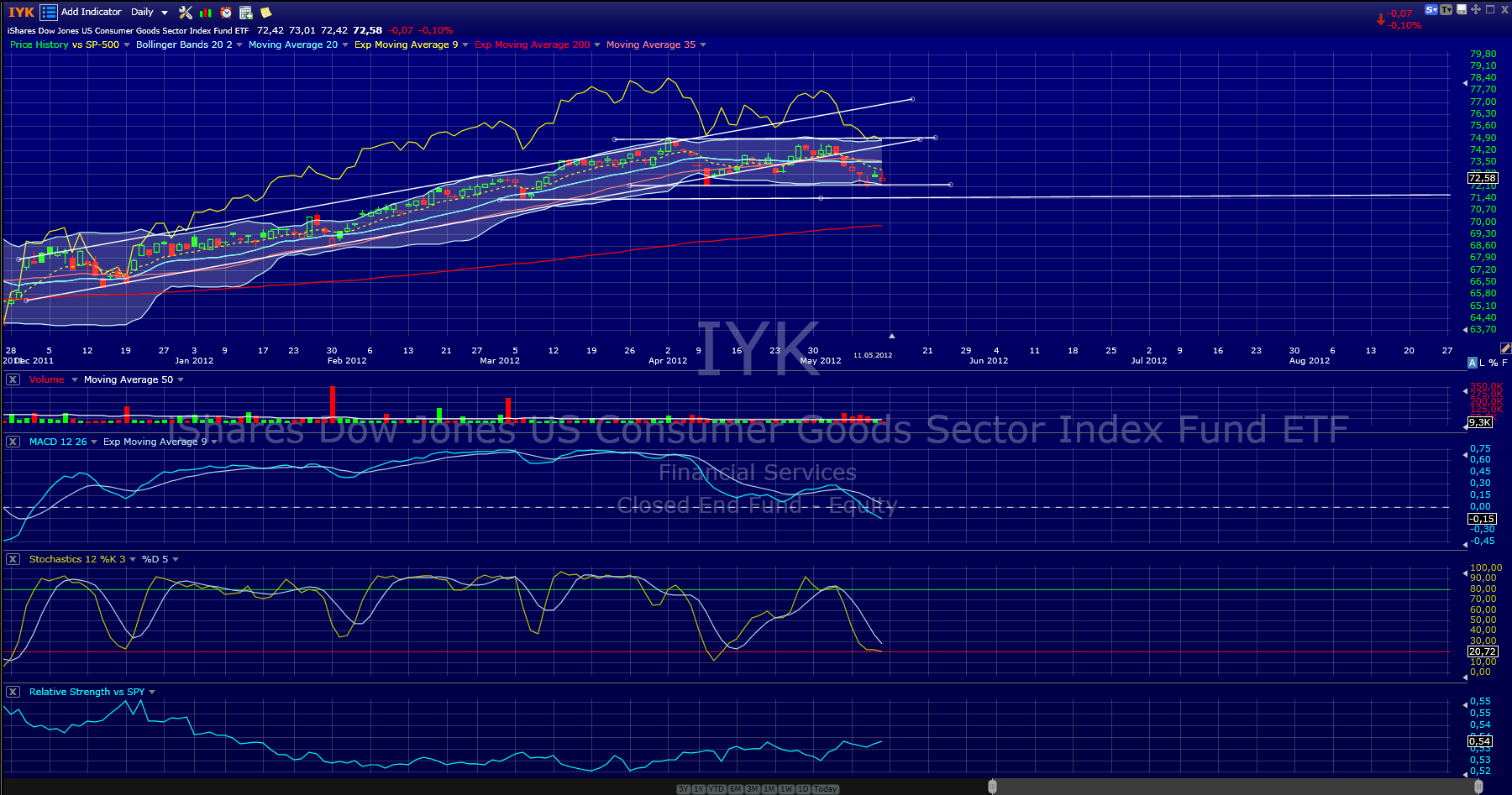Image resolution: width=1512 pixels, height=795 pixels.
Task: Click the -0,15 MACD value tag
Action: [1483, 519]
